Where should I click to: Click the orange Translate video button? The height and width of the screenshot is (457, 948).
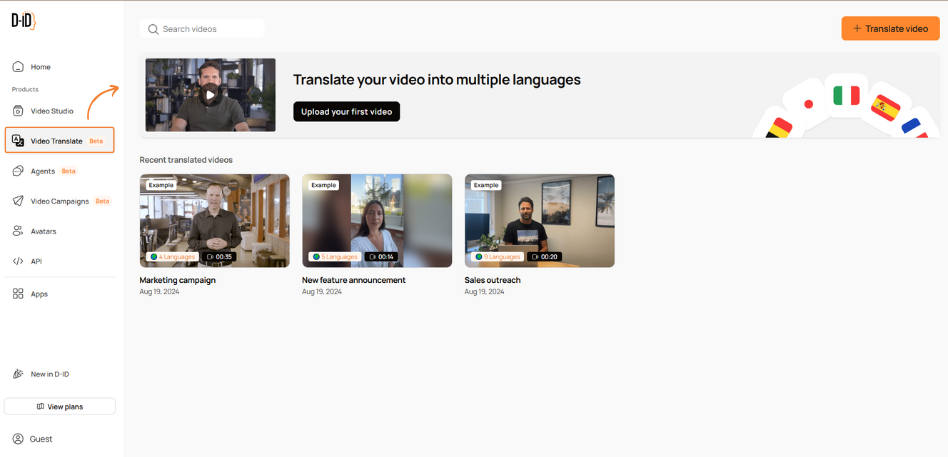coord(891,28)
